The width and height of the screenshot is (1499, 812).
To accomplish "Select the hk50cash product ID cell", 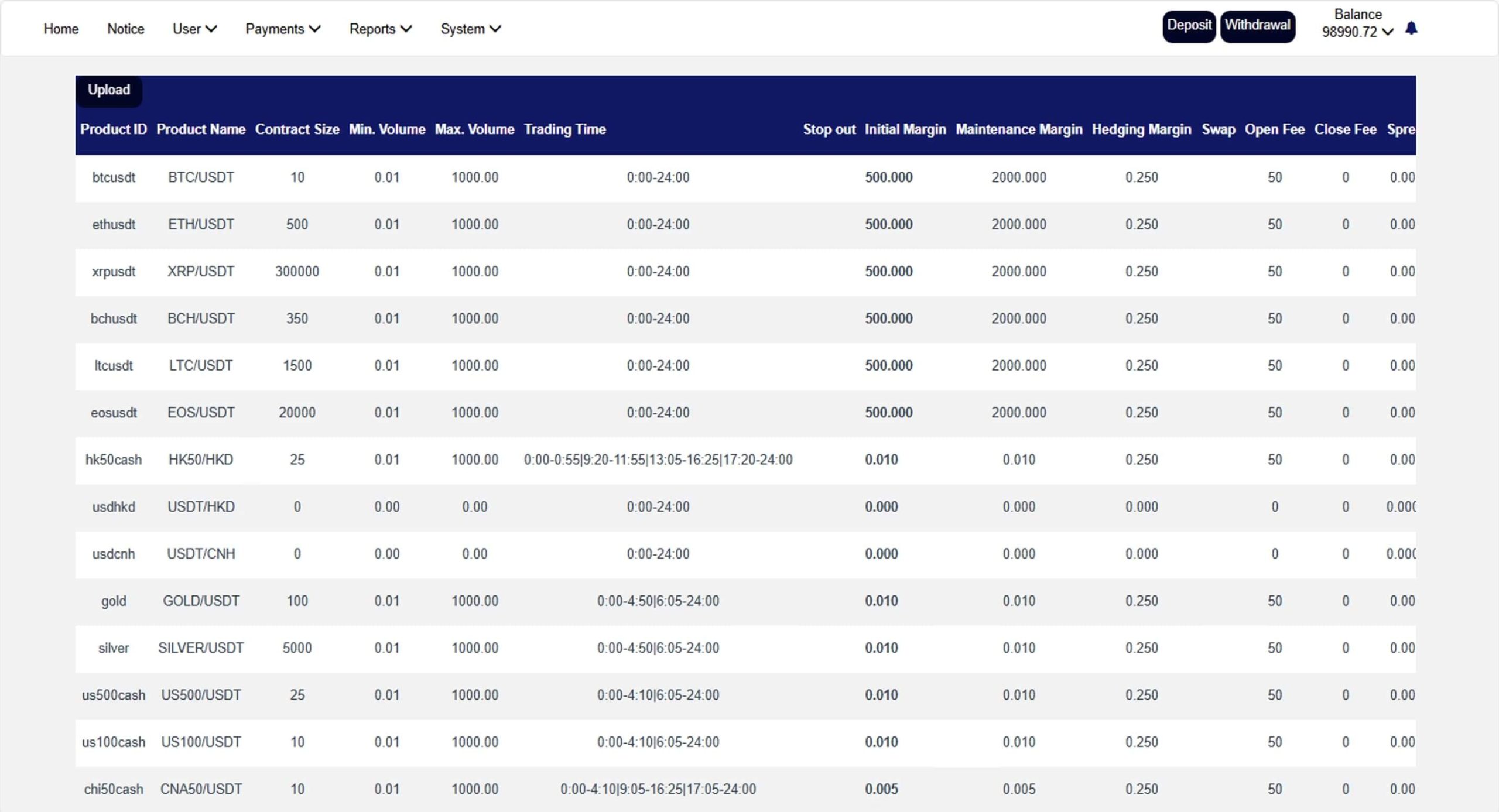I will tap(114, 460).
